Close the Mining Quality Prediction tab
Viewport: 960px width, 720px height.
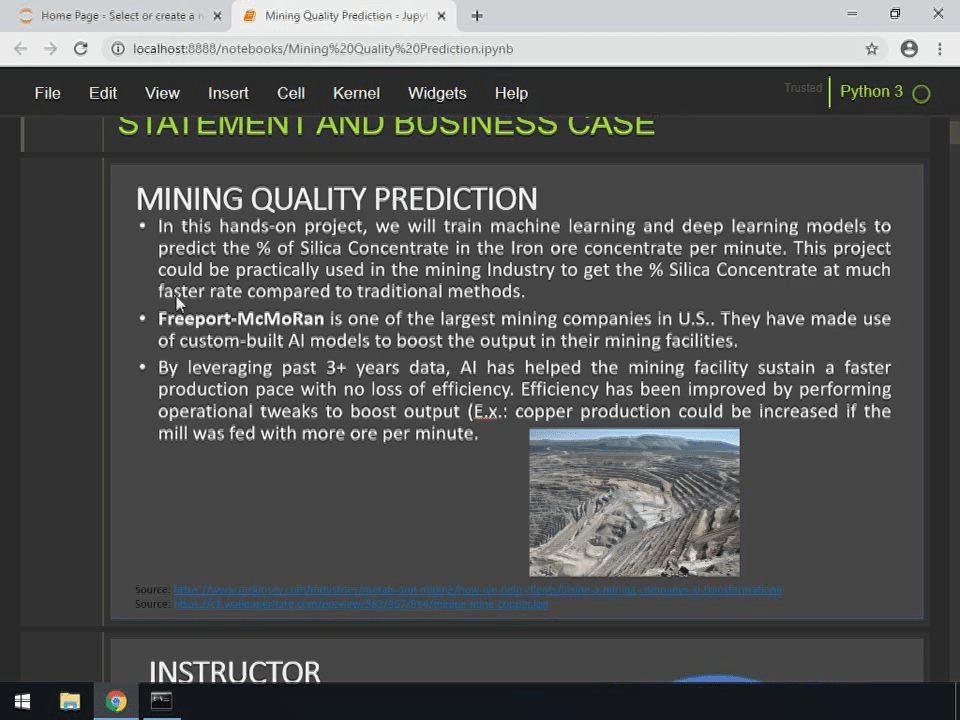[x=441, y=17]
